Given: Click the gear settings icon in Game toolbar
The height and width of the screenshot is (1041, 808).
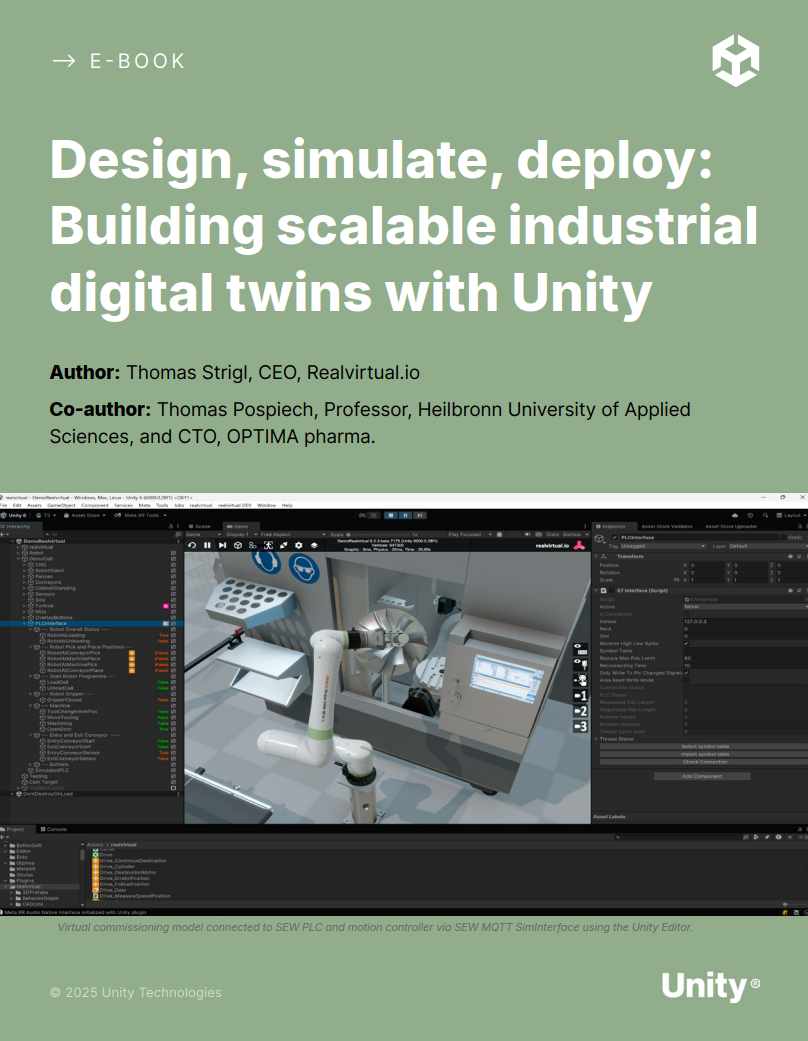Looking at the screenshot, I should (x=299, y=545).
